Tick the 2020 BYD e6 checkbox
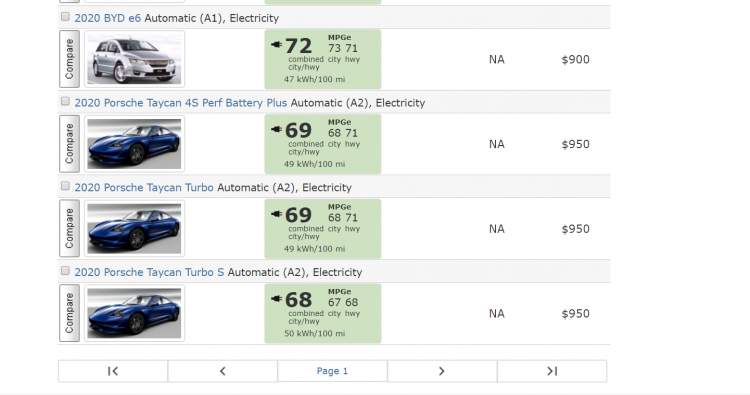750x395 pixels. coord(65,17)
